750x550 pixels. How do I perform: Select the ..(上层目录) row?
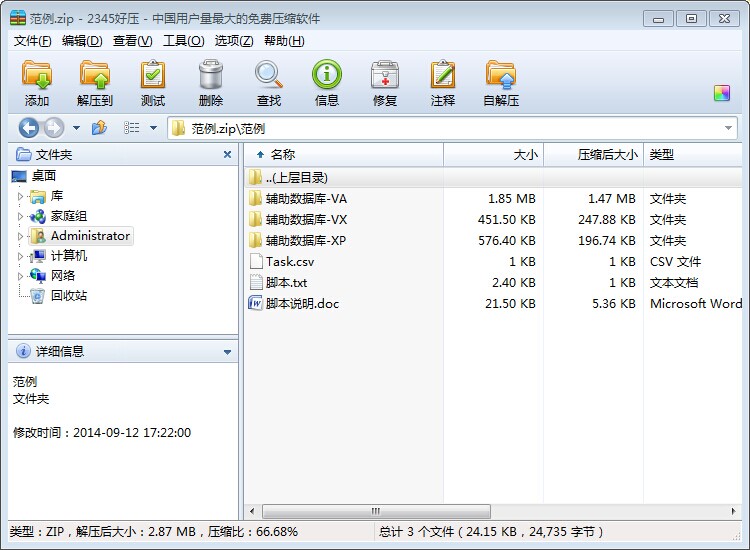click(493, 177)
